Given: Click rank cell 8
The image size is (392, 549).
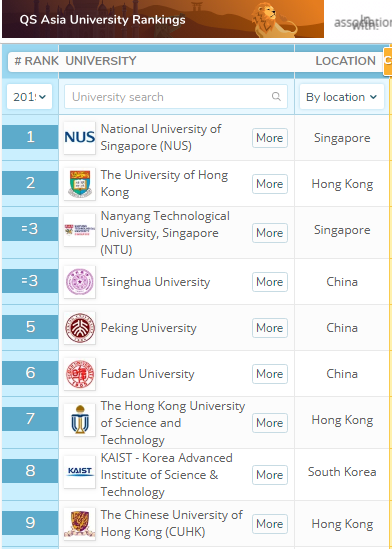Looking at the screenshot, I should 30,471.
